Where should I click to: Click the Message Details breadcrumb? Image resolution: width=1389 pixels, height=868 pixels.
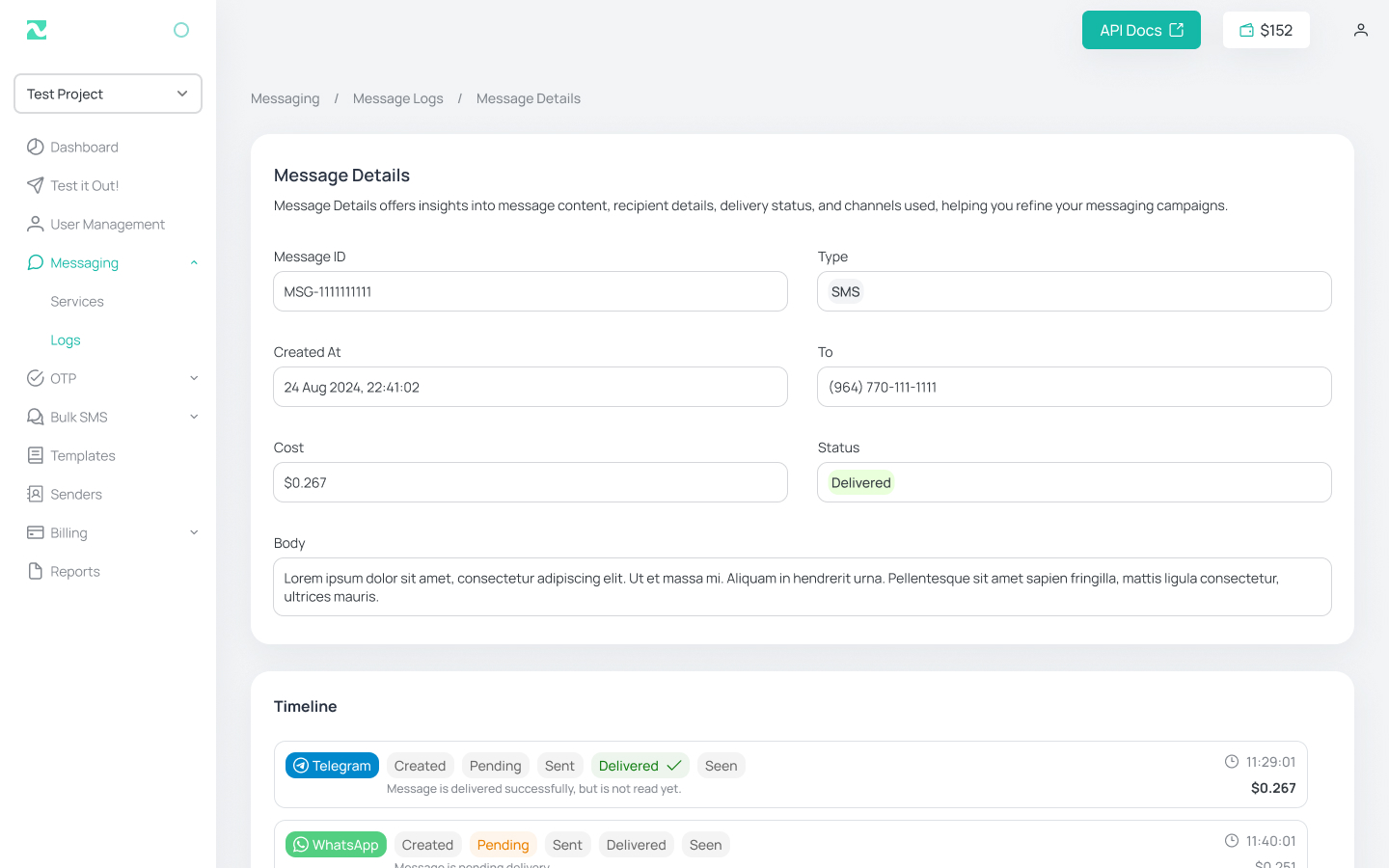tap(529, 98)
